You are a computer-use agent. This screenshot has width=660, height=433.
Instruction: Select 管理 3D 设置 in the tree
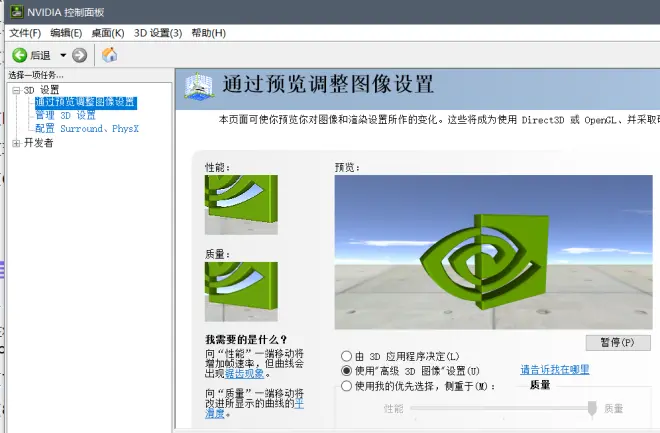[65, 115]
